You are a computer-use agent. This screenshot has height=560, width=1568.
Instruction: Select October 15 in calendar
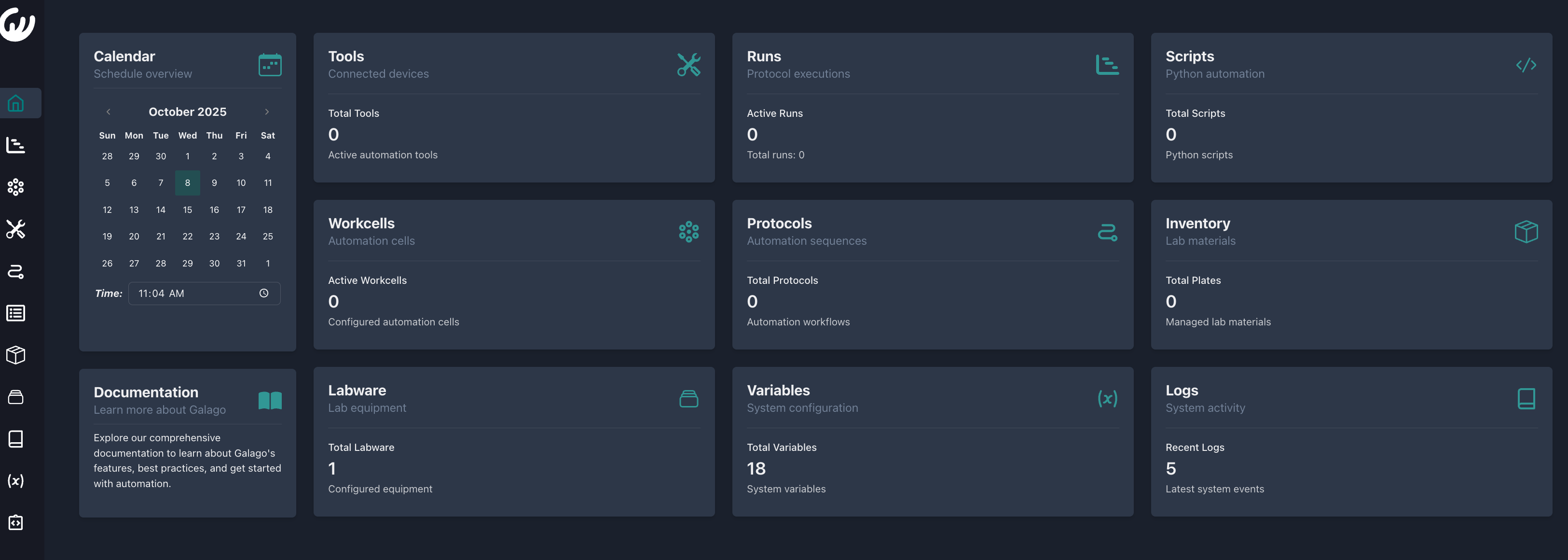[x=188, y=210]
